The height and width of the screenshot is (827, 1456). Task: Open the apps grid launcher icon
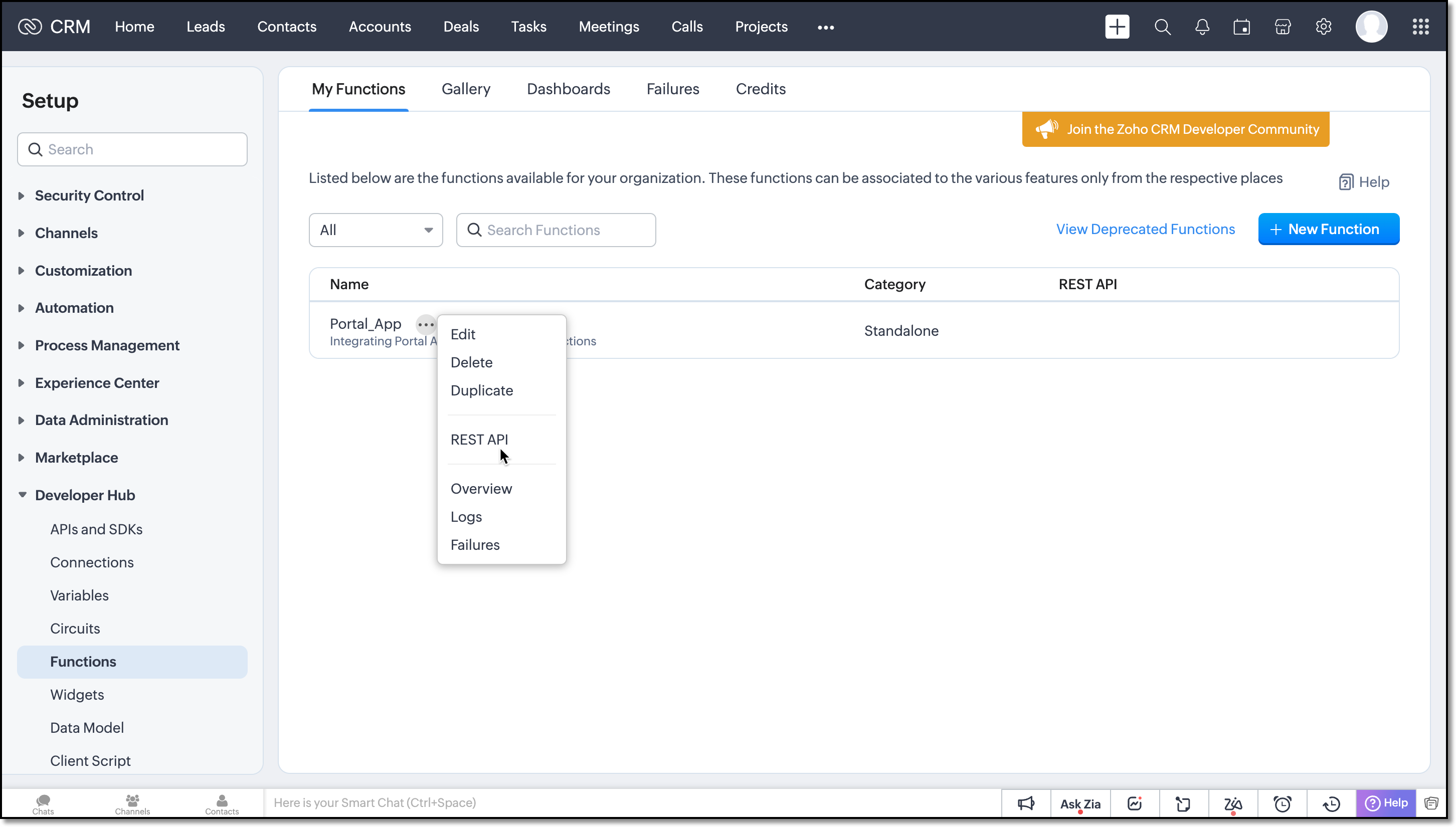click(x=1421, y=27)
